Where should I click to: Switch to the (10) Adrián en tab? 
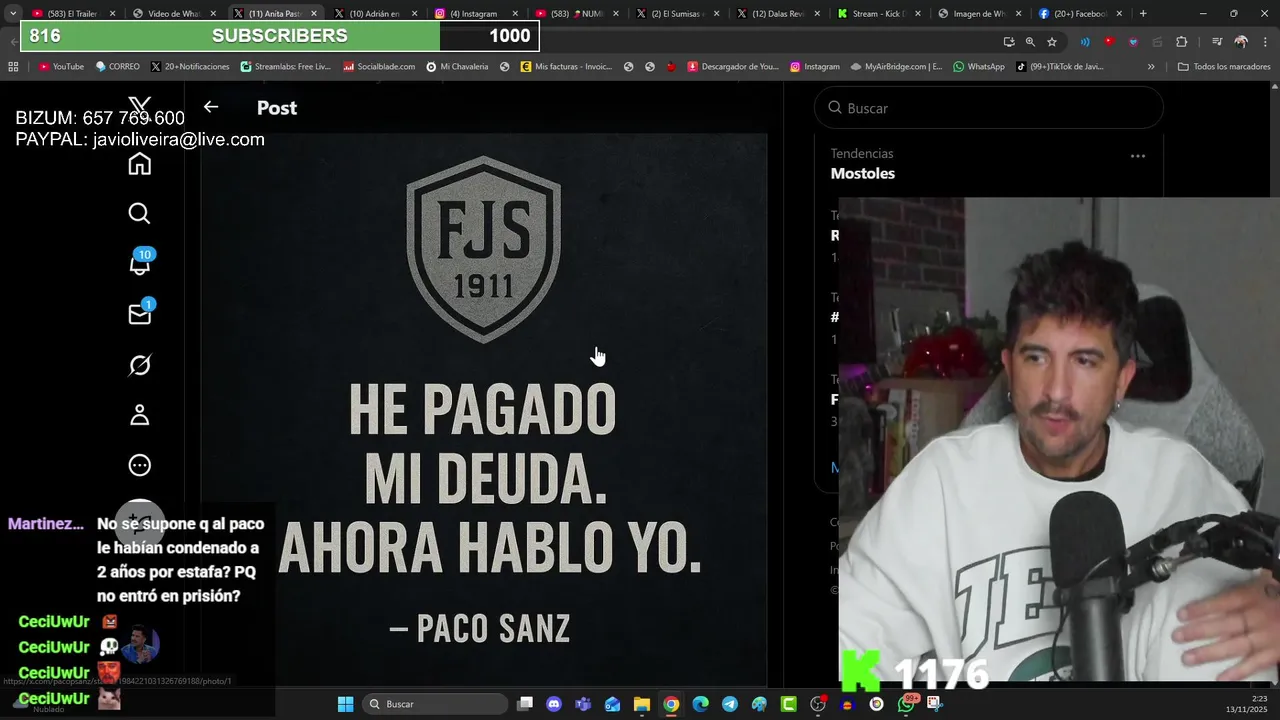point(375,14)
